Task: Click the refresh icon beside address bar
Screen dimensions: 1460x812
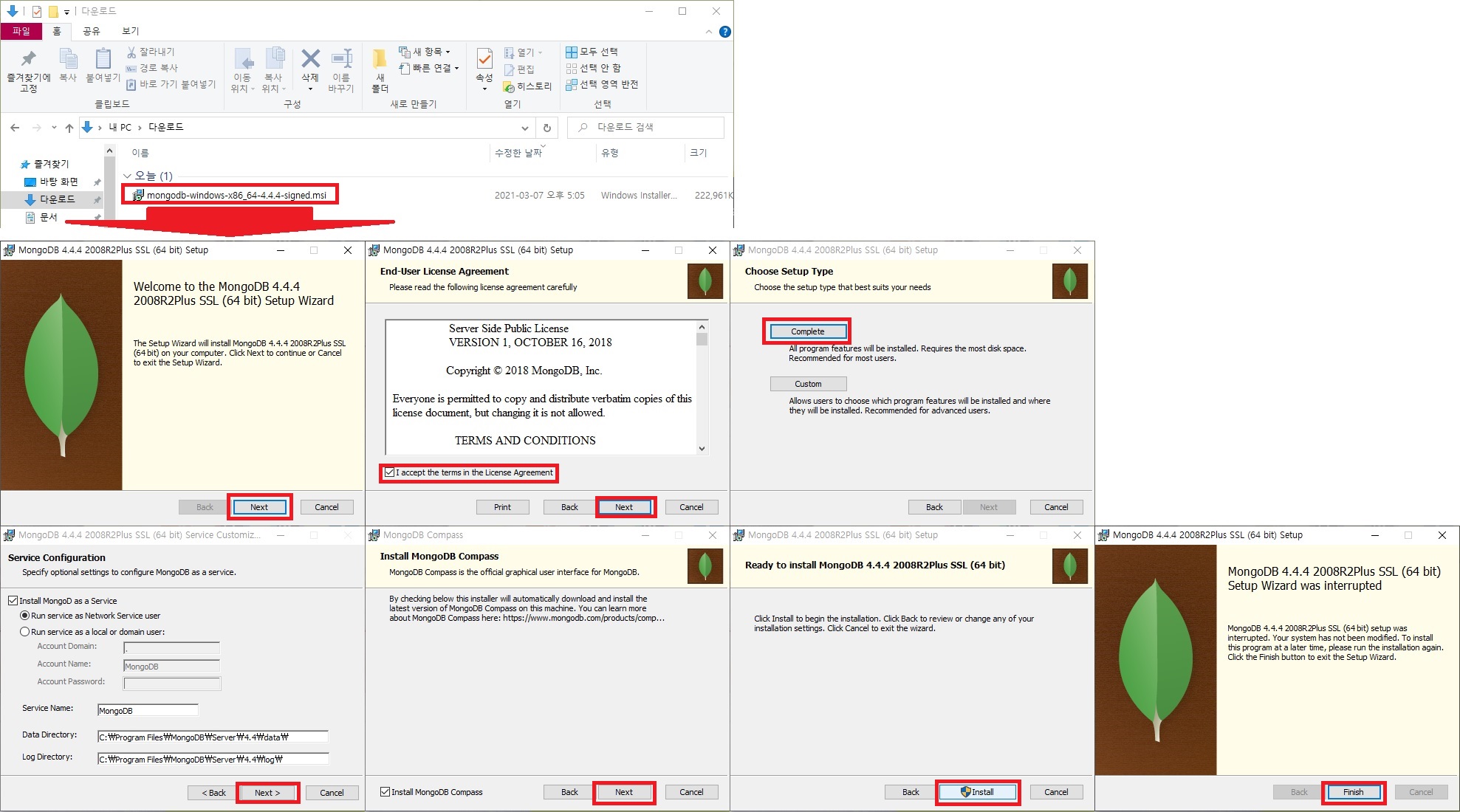Action: pos(547,128)
